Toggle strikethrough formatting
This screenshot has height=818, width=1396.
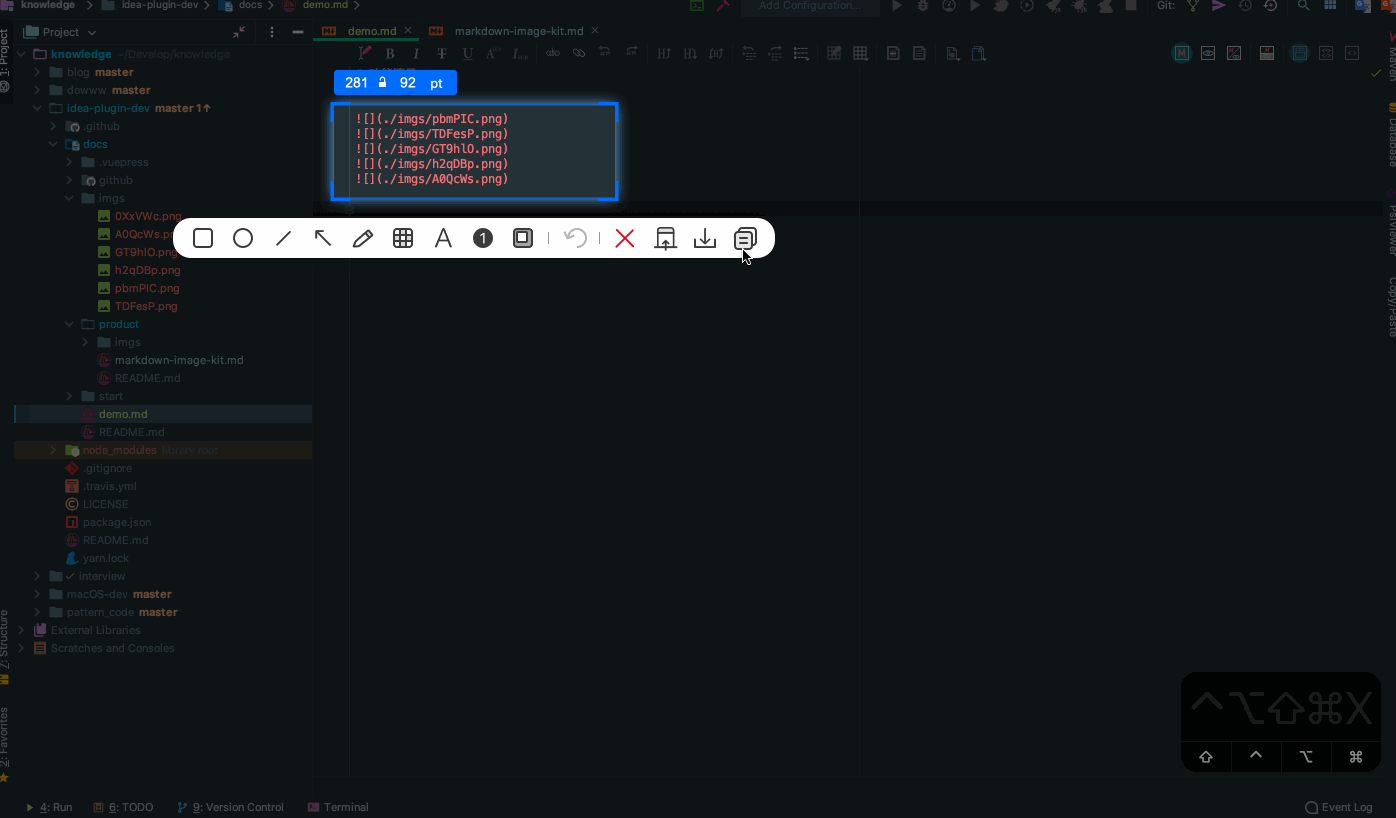pos(442,53)
